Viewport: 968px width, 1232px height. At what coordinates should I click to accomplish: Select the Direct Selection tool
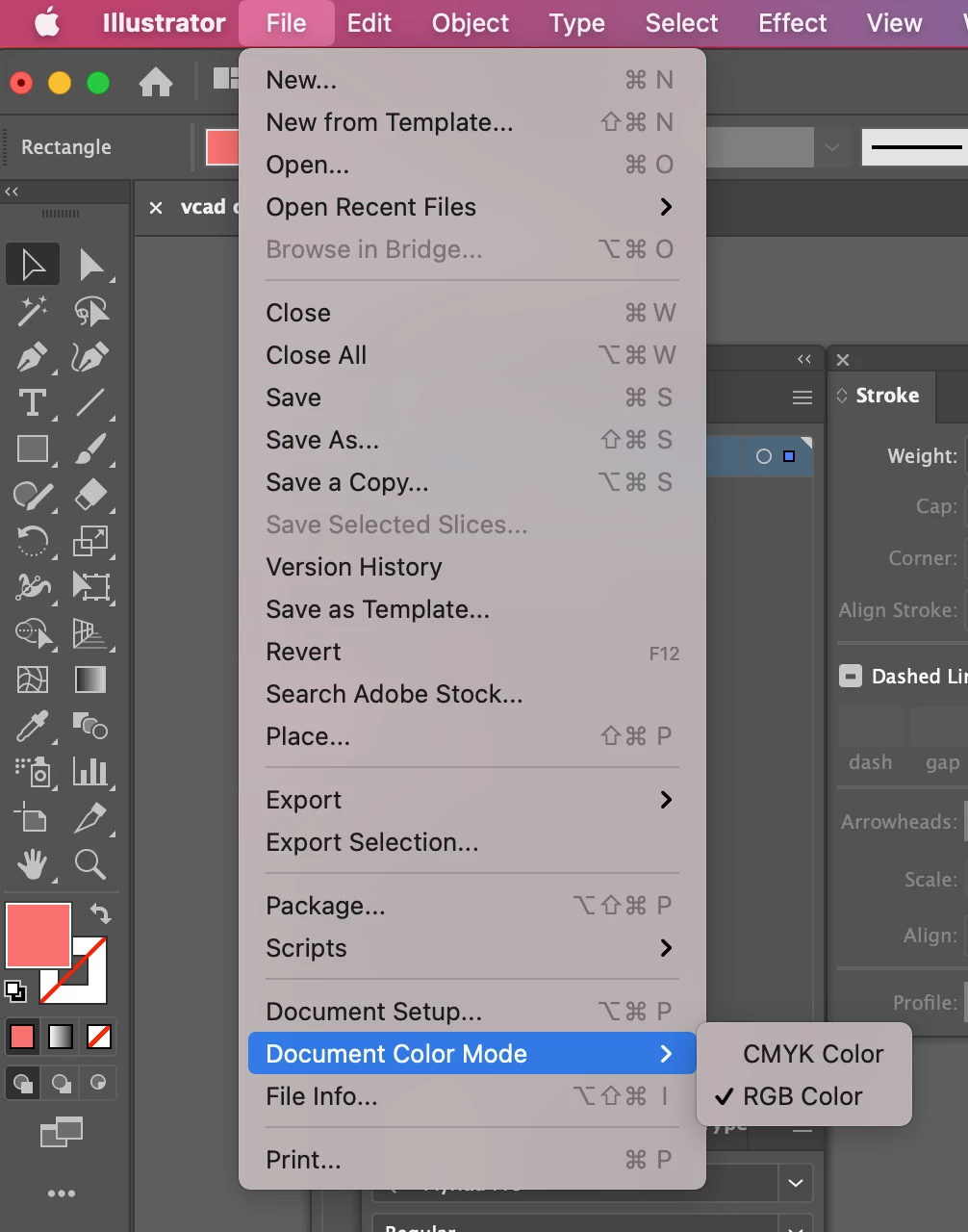(x=91, y=264)
